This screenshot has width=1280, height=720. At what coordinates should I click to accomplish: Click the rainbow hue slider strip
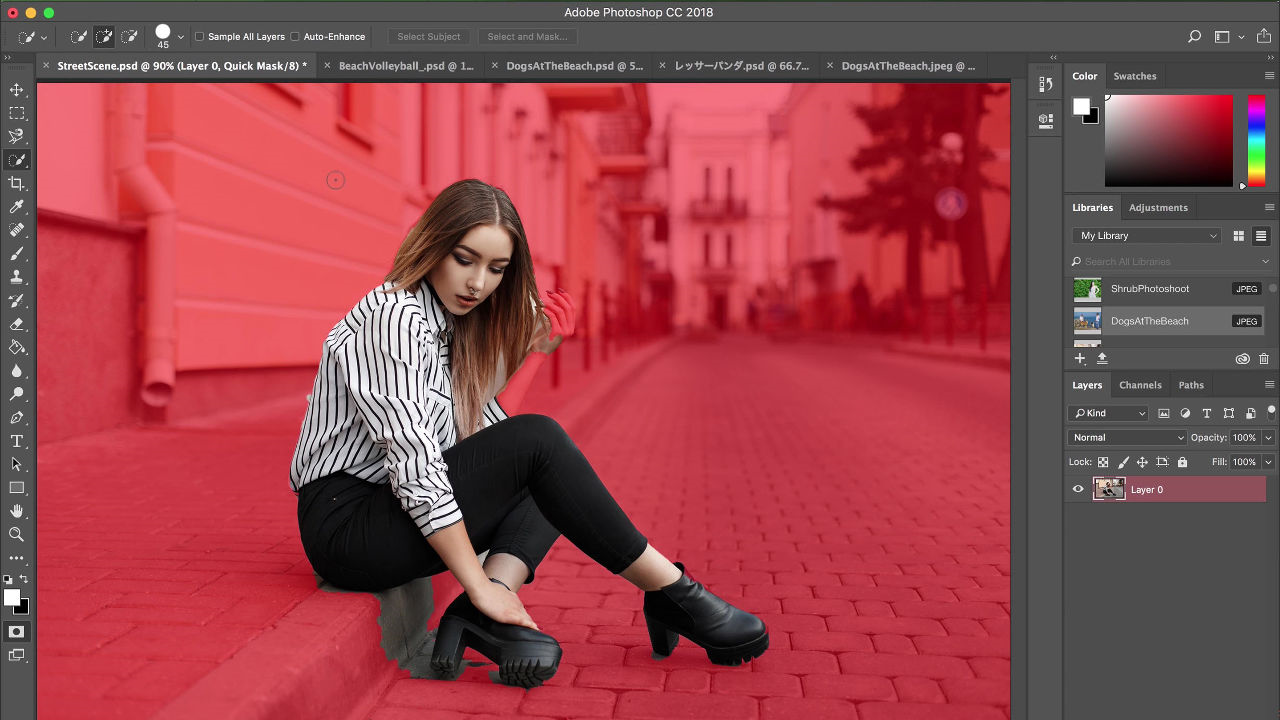click(1257, 141)
